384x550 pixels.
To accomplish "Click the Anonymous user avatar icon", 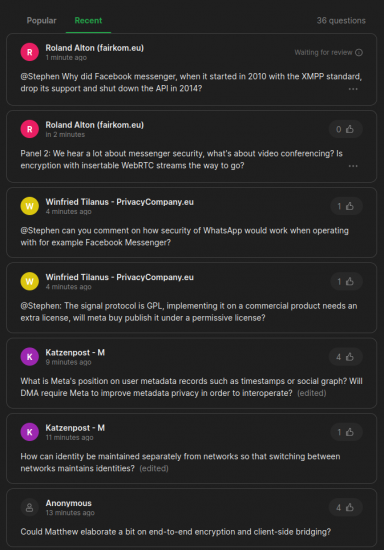I will point(30,507).
